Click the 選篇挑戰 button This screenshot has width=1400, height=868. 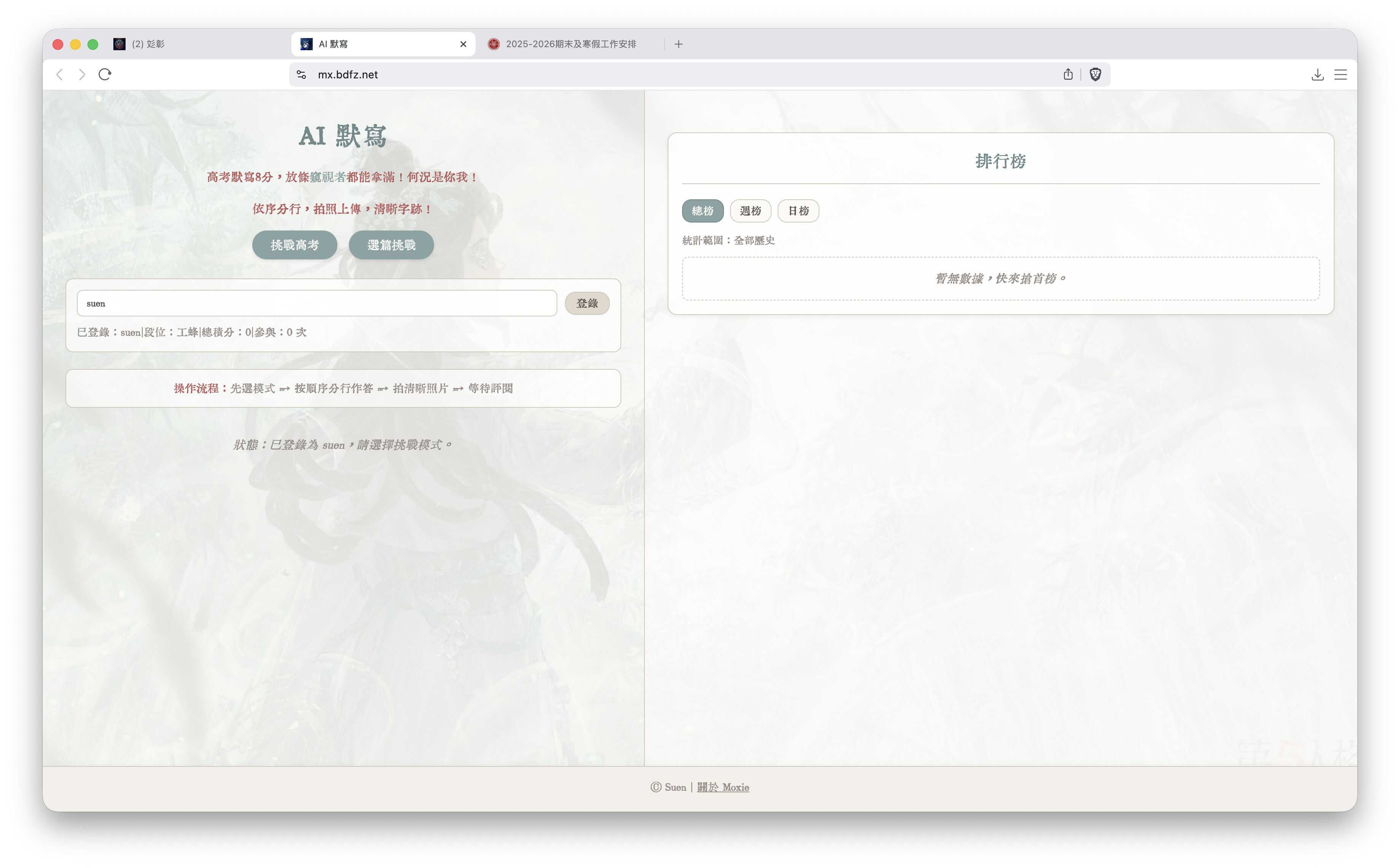391,245
